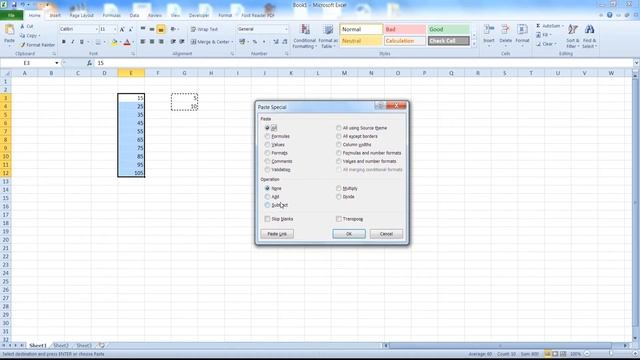Viewport: 640px width, 360px height.
Task: Click Increase Font Size icon
Action: [x=122, y=29]
